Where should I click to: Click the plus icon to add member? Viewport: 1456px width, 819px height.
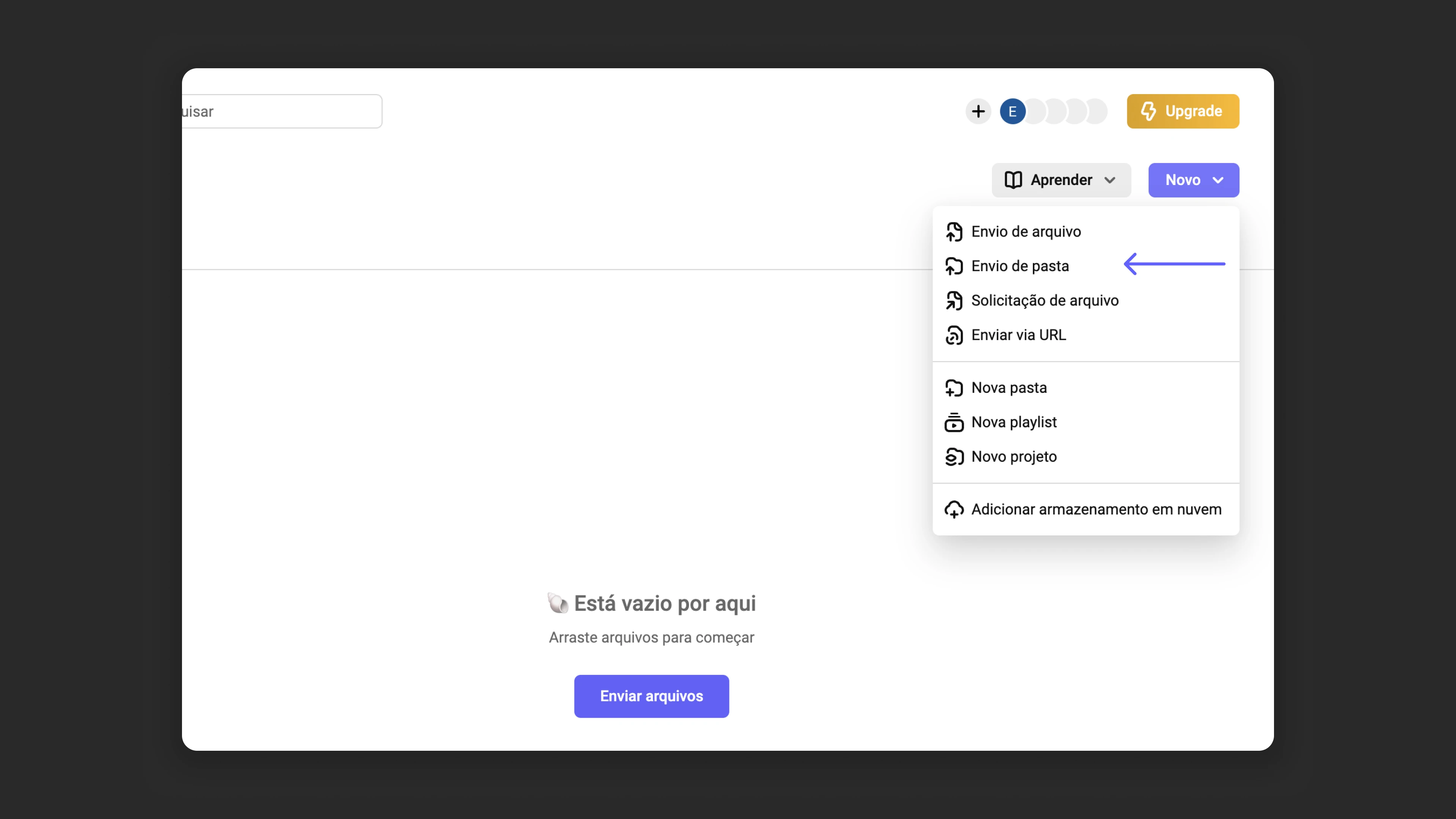pos(978,111)
